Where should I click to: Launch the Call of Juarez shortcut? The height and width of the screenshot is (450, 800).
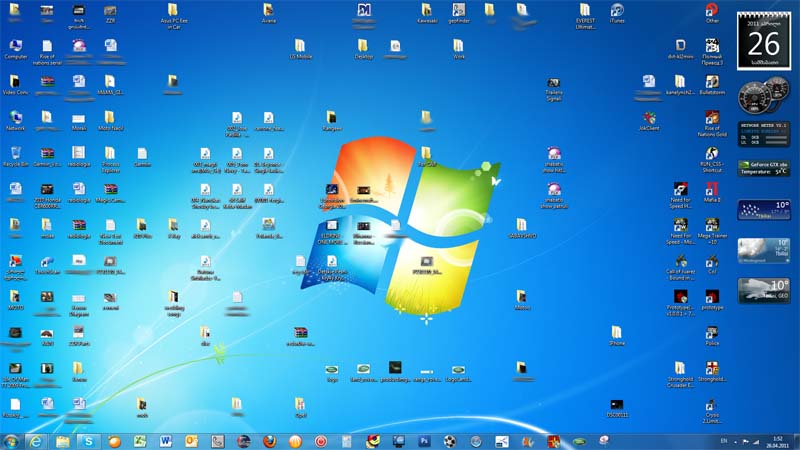click(680, 267)
